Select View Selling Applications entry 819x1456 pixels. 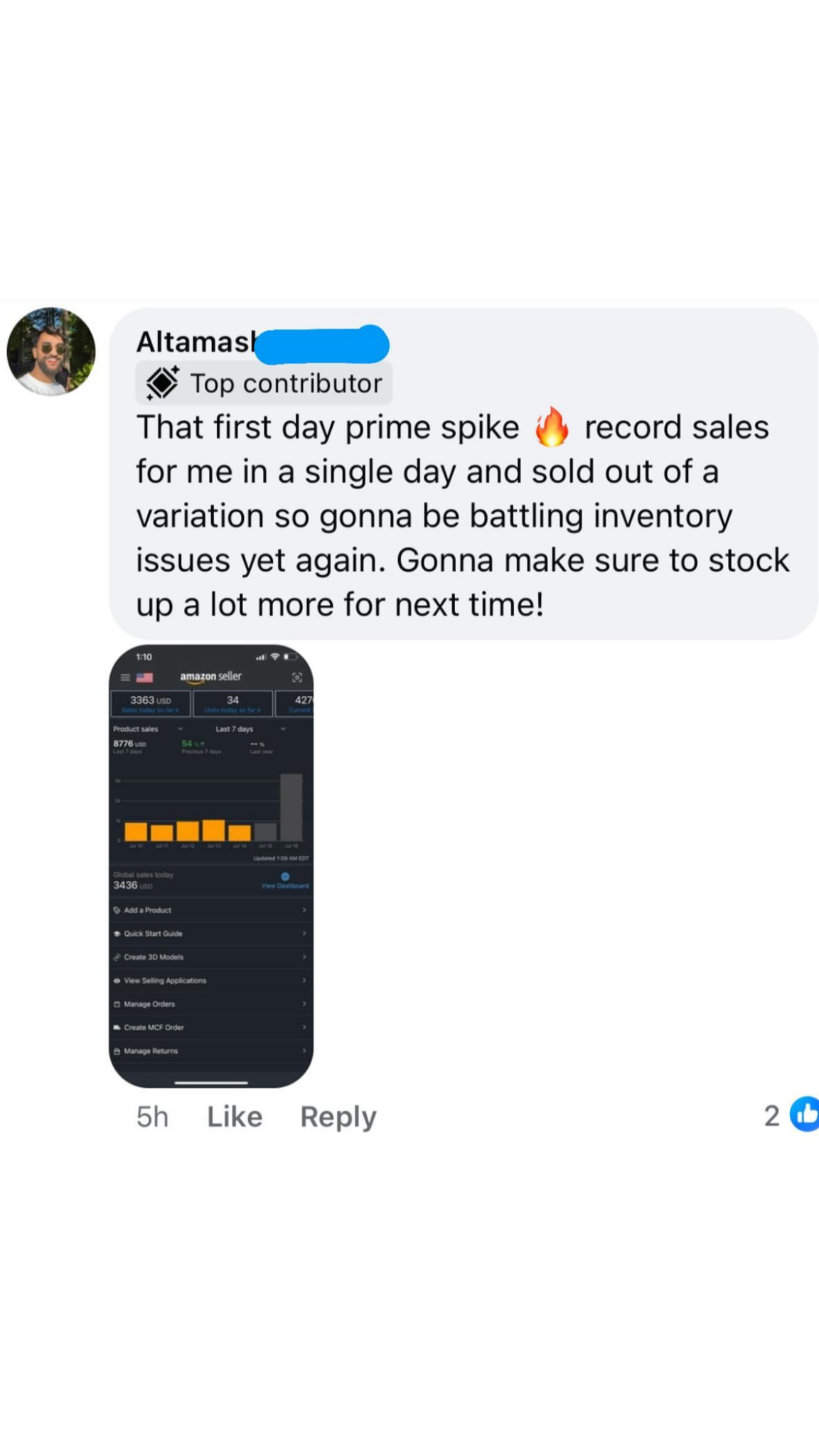pyautogui.click(x=165, y=980)
